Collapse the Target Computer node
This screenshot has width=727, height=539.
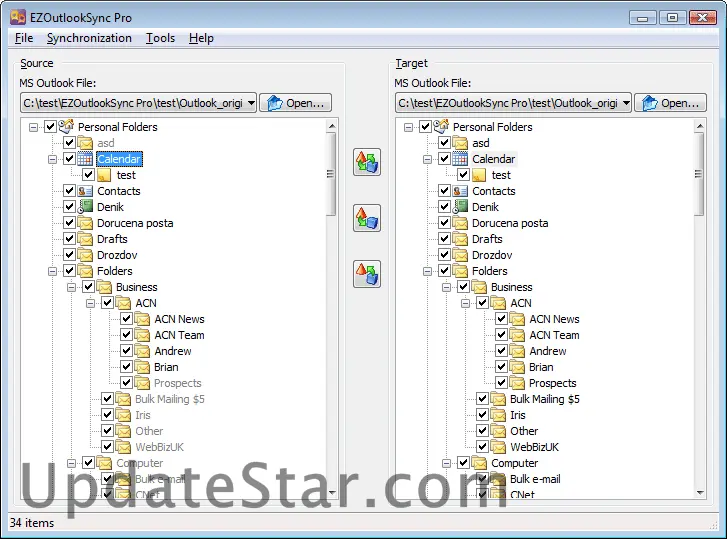(x=446, y=463)
